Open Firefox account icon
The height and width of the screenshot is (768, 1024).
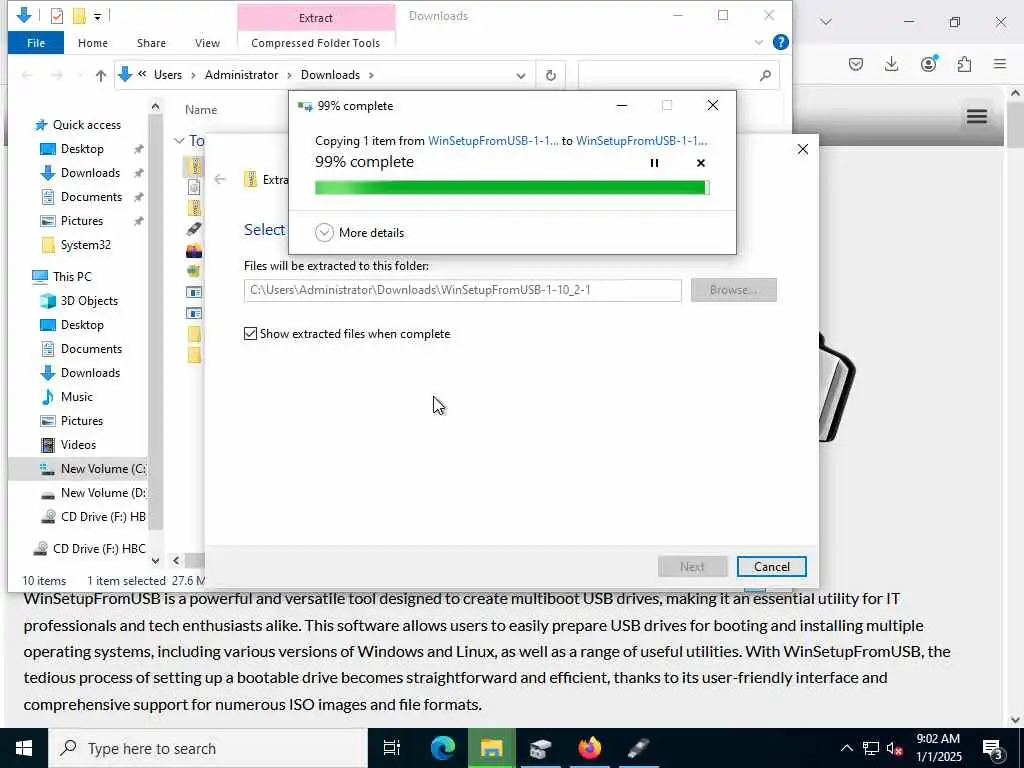coord(928,64)
